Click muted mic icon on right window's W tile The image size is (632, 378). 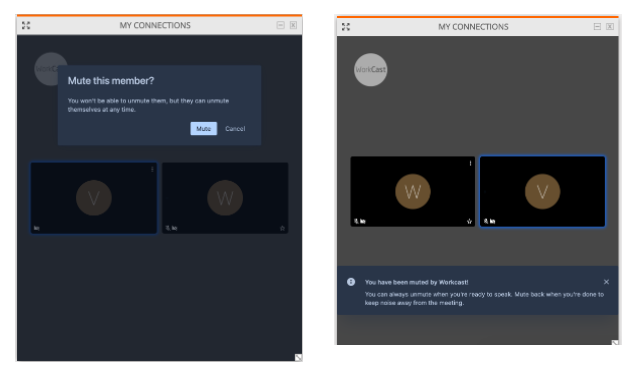point(356,221)
